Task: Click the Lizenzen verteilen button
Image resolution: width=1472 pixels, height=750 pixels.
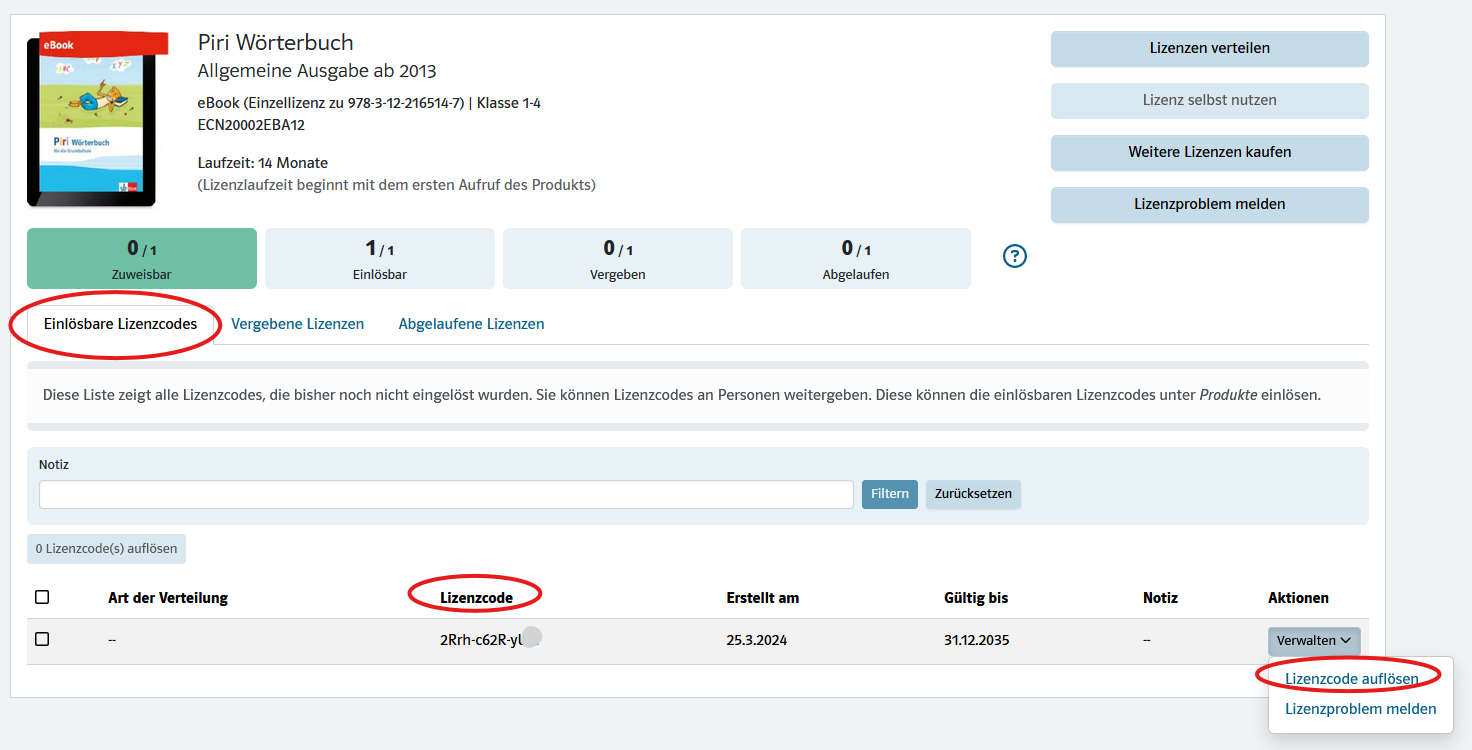Action: (1209, 48)
